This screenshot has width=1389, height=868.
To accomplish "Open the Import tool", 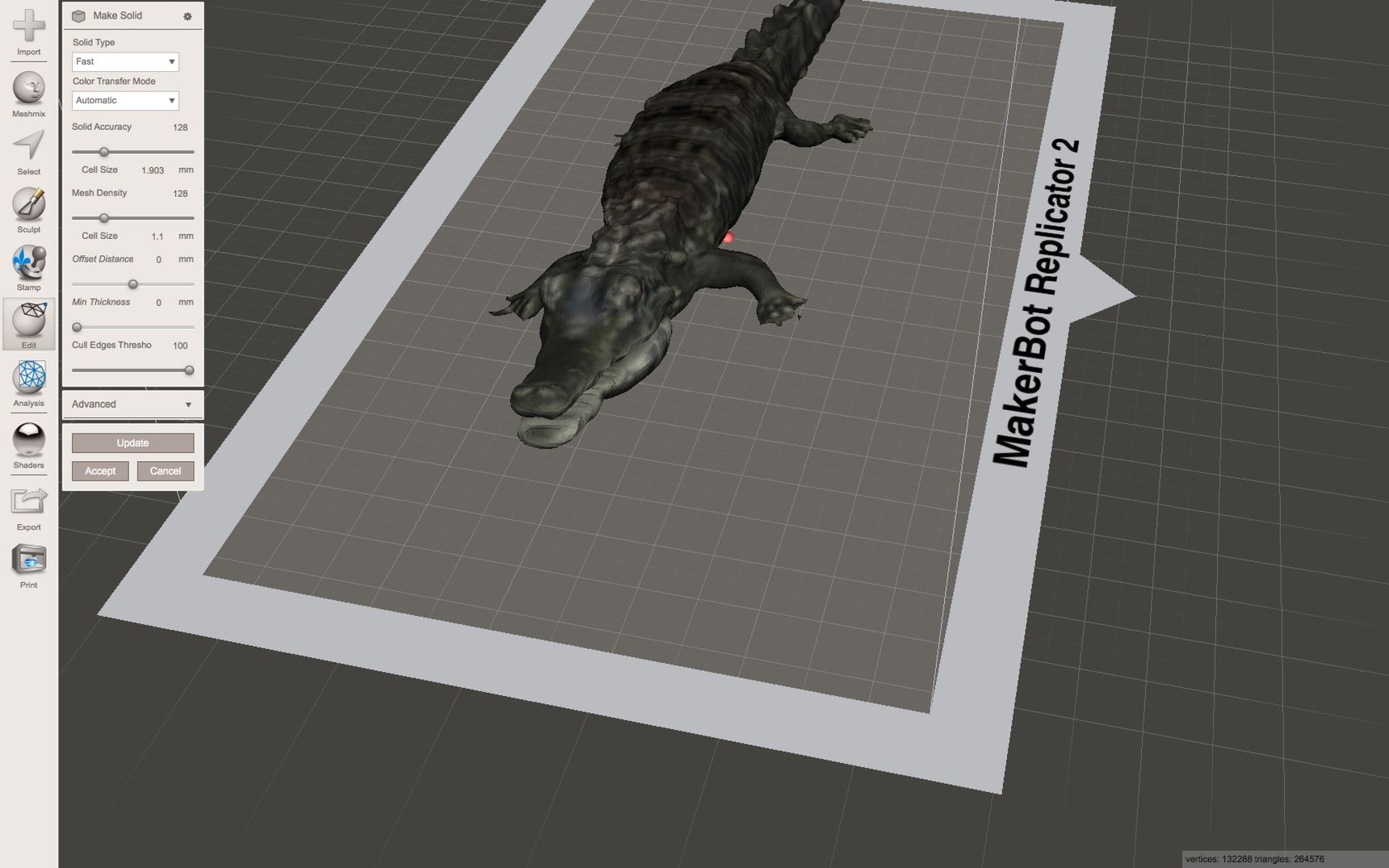I will click(28, 31).
